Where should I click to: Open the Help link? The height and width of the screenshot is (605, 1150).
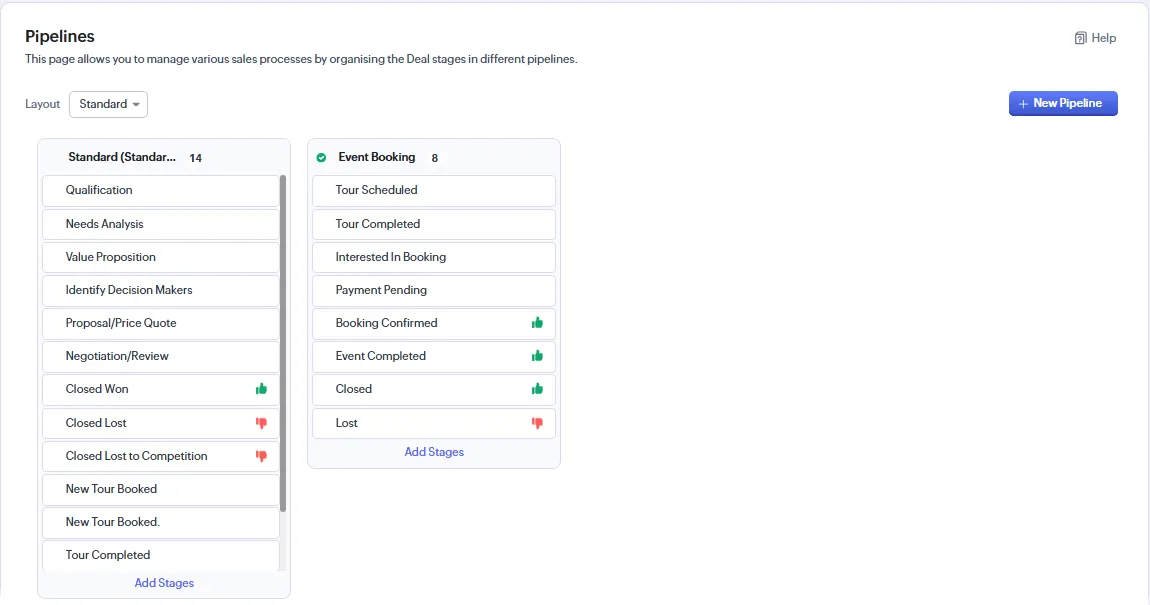(1095, 38)
